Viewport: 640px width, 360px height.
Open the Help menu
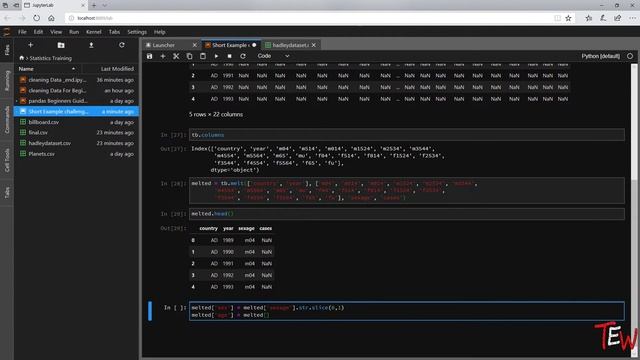tap(160, 32)
